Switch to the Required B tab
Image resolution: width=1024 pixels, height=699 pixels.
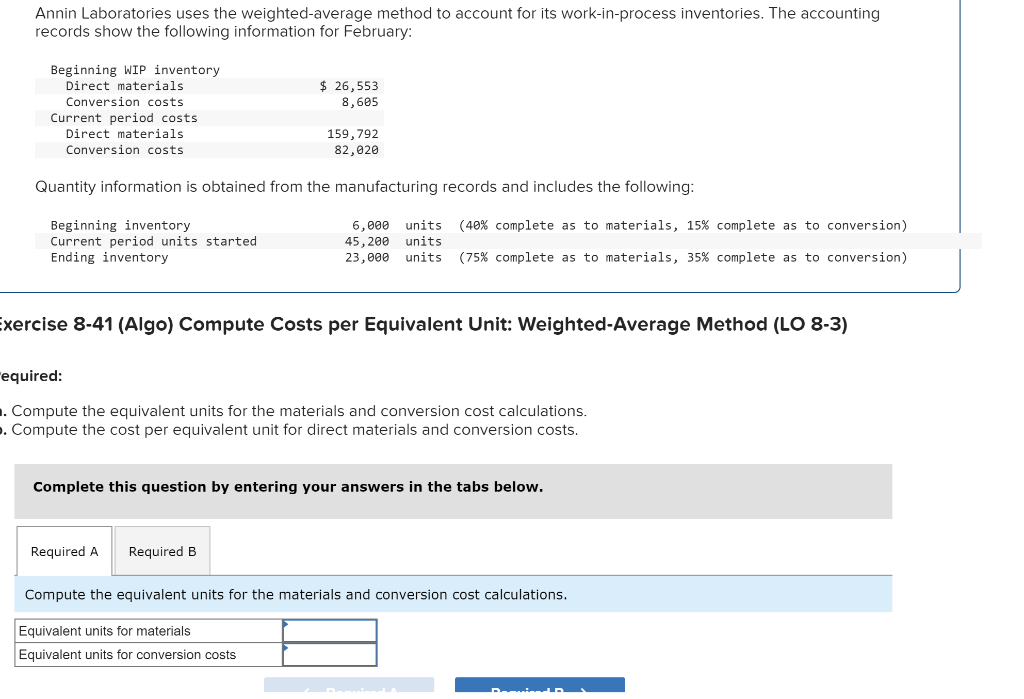click(x=161, y=551)
